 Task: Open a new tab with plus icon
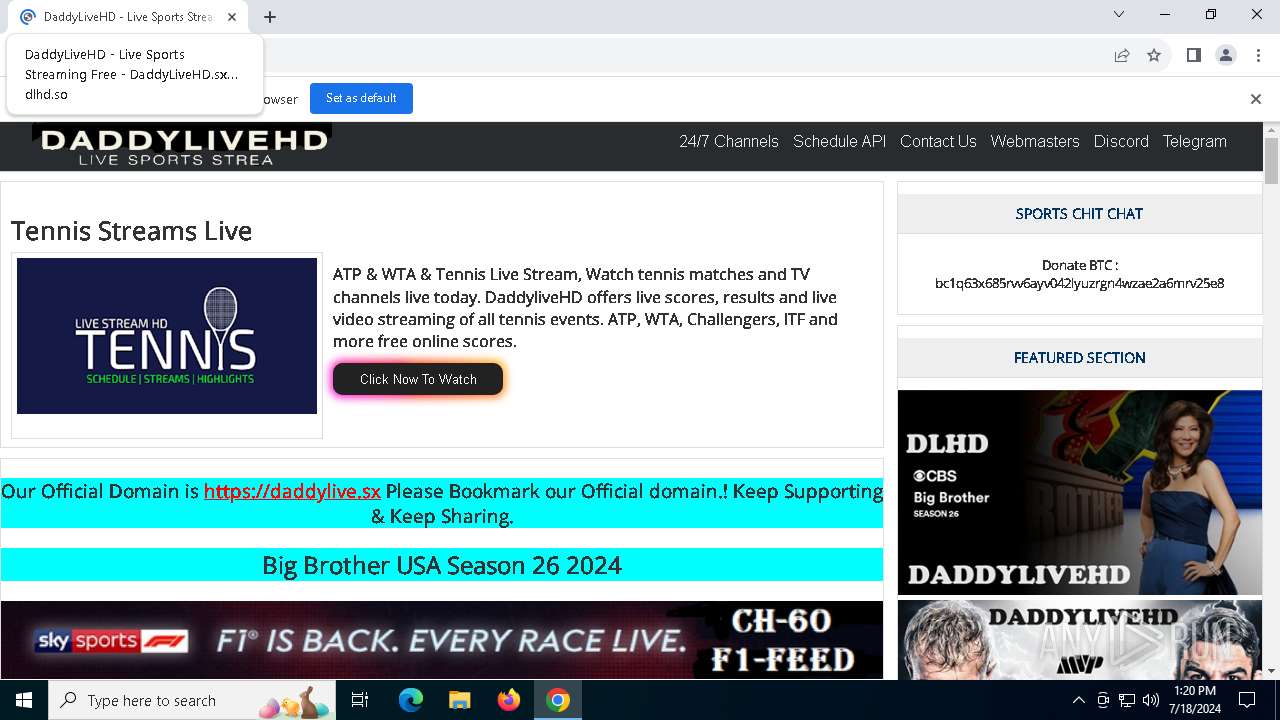coord(270,17)
